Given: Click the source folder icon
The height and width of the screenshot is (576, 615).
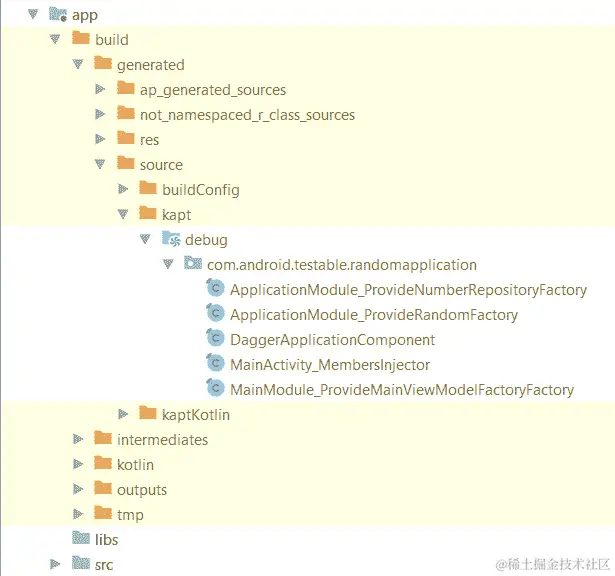Looking at the screenshot, I should (x=126, y=163).
